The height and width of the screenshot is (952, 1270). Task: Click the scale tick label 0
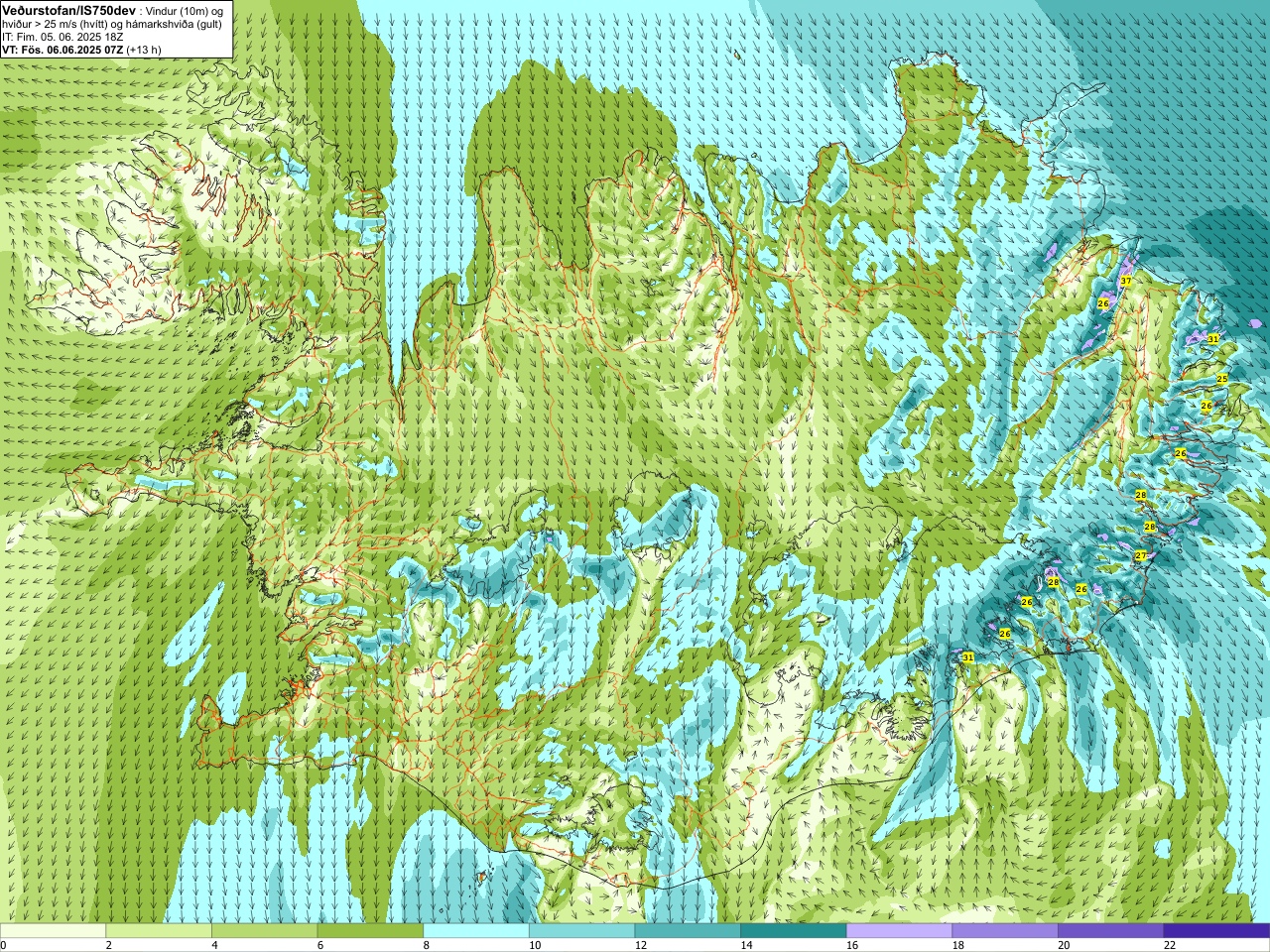3,945
